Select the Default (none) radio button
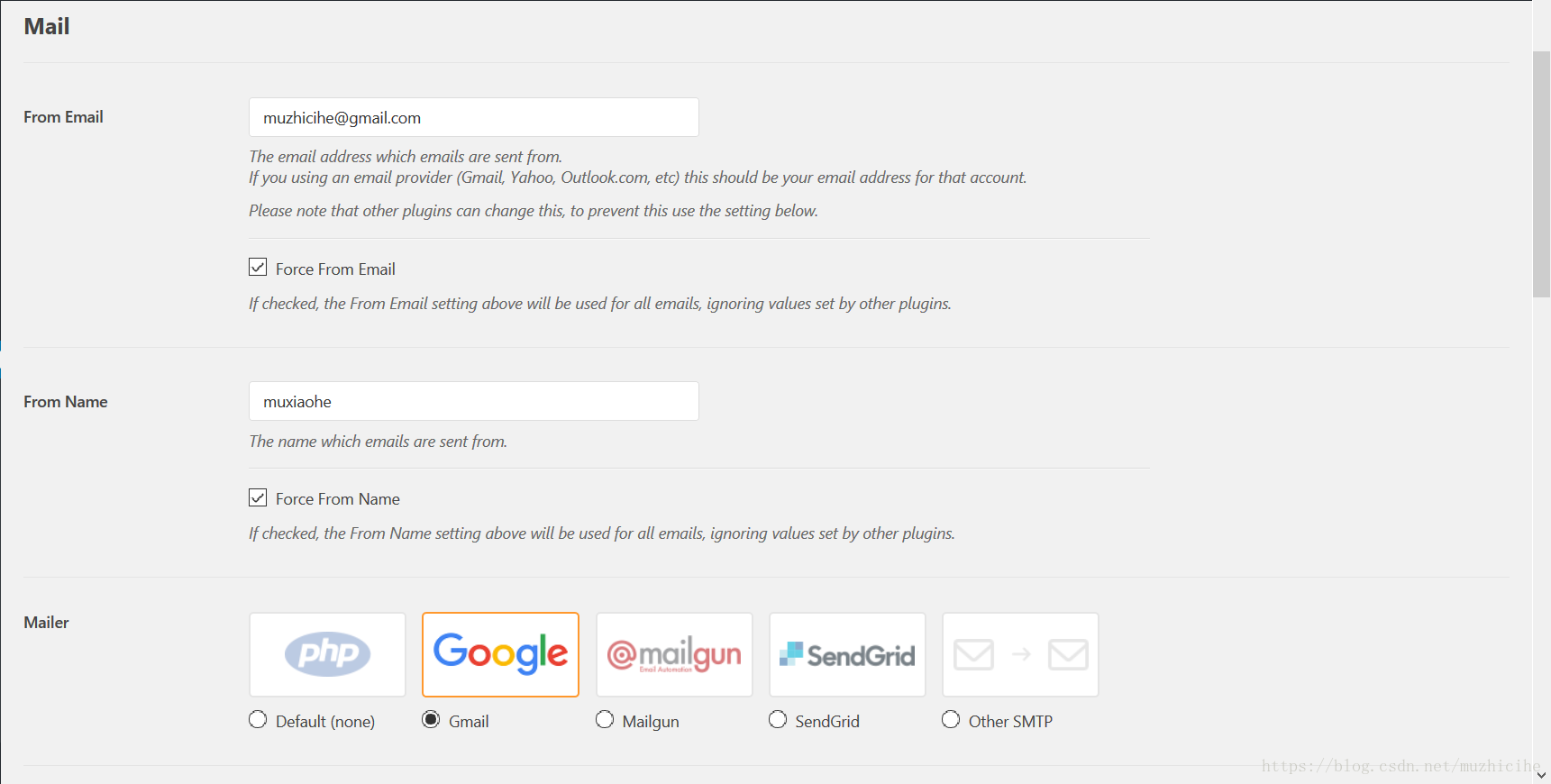Screen dimensions: 1551x784 coord(258,719)
